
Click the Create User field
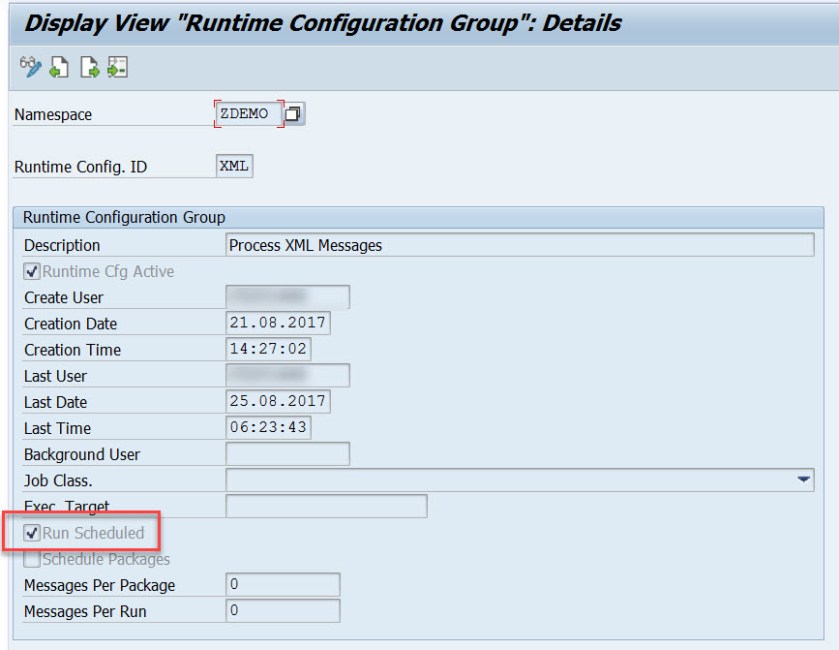[x=287, y=297]
